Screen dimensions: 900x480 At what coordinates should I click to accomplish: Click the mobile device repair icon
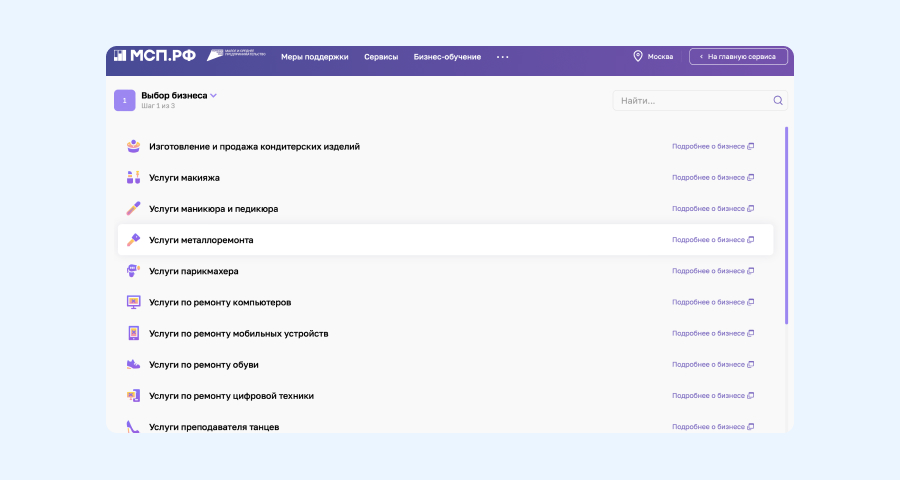[x=133, y=333]
